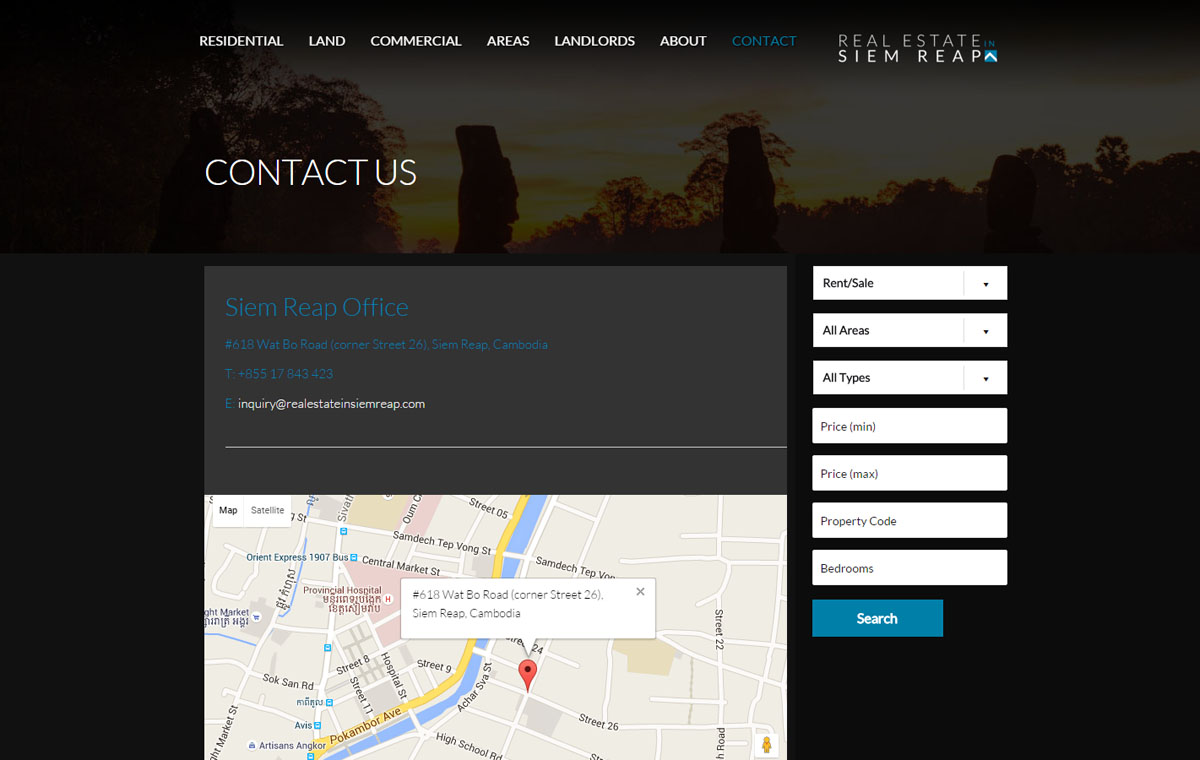
Task: Switch the map to Satellite view
Action: [x=267, y=511]
